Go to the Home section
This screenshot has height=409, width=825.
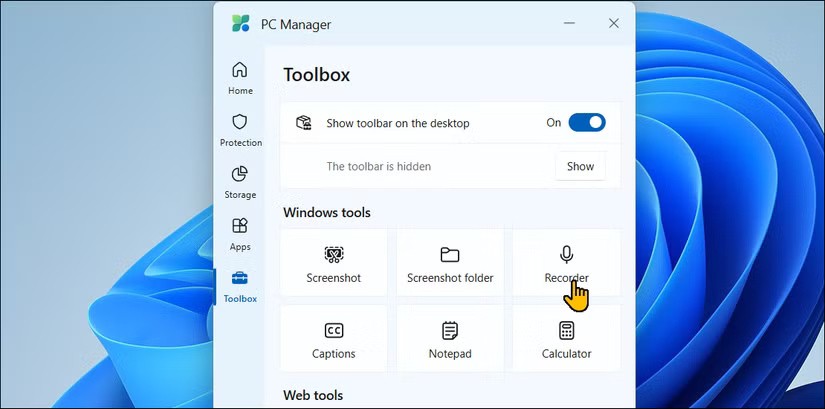tap(240, 78)
